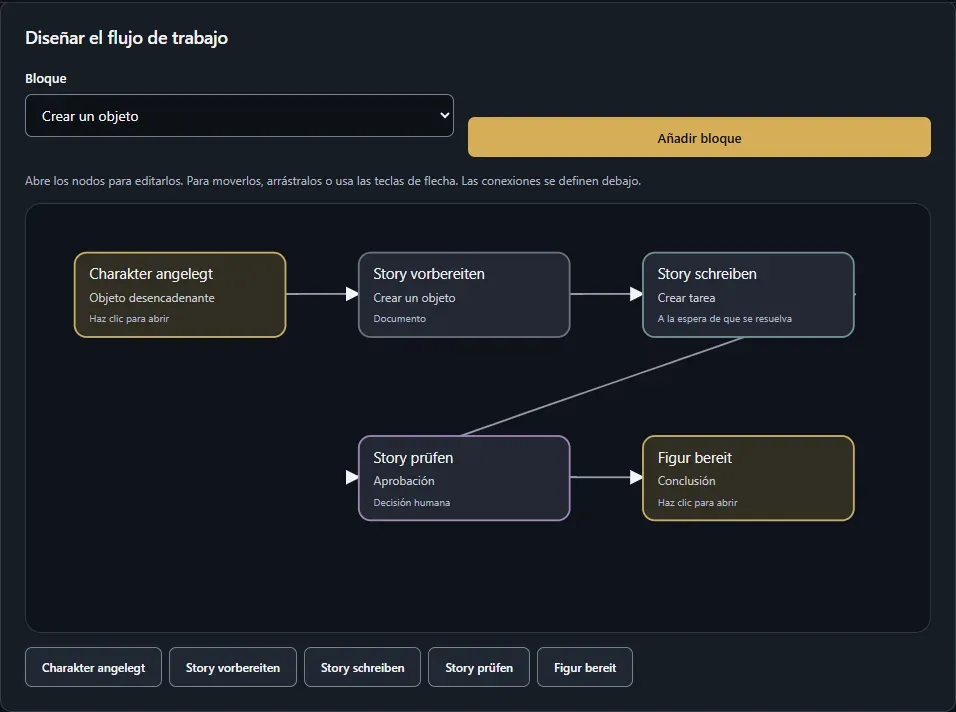Image resolution: width=956 pixels, height=712 pixels.
Task: Click the Figur bereit button below canvas
Action: click(x=585, y=667)
